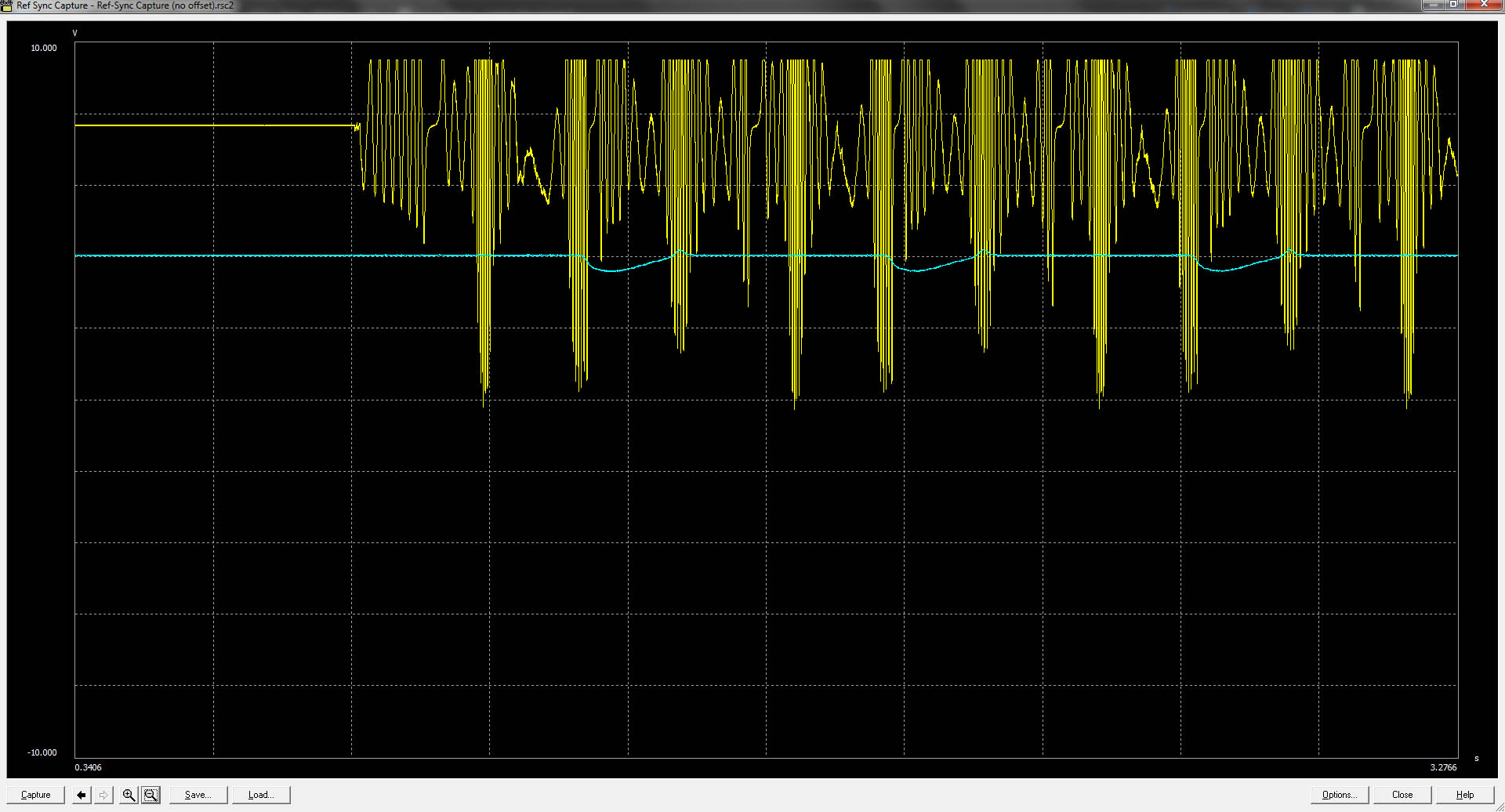
Task: Open Help for Ref Sync Capture
Action: pos(1465,795)
